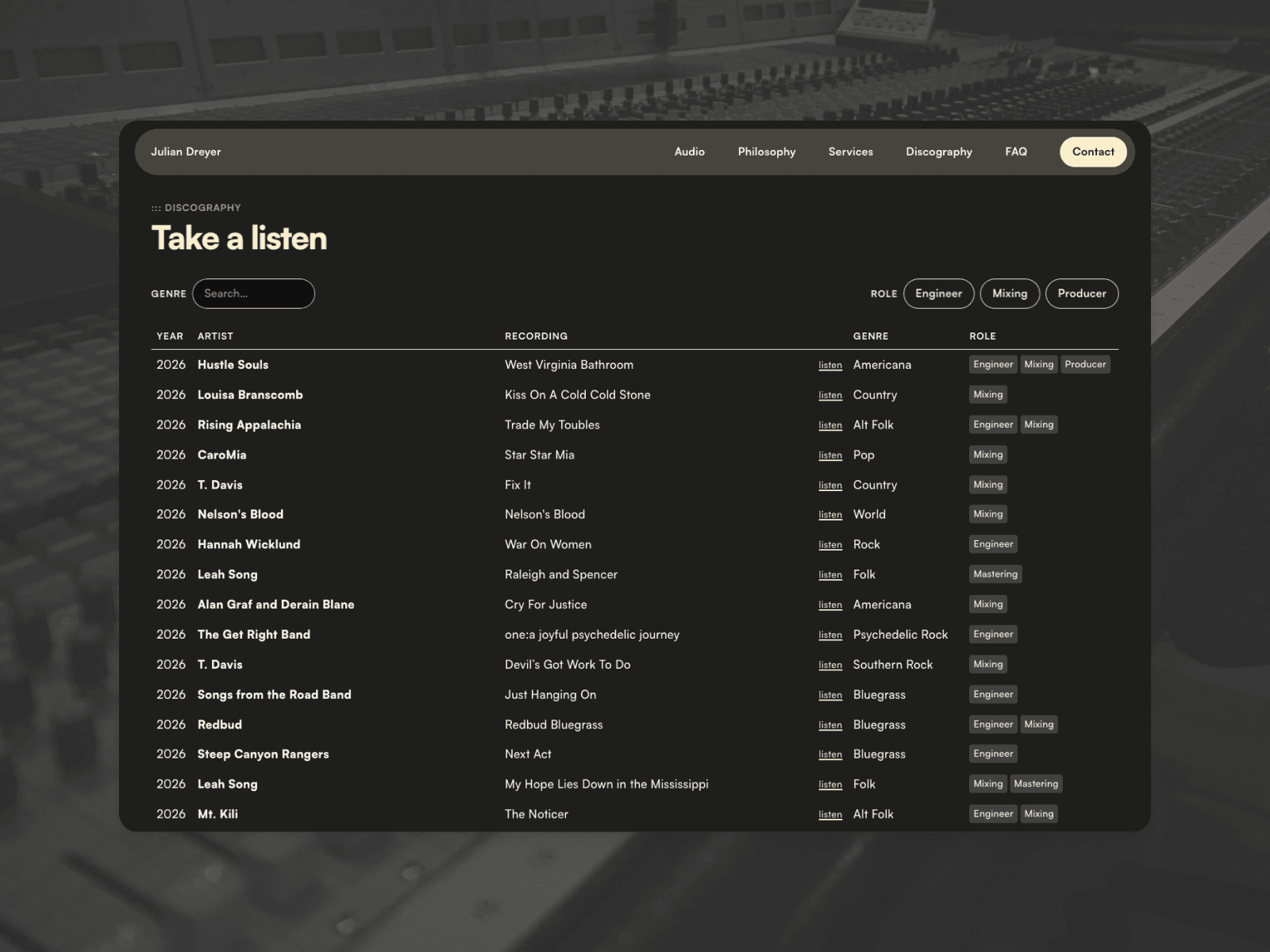Click the Julian Dreyer site name
The image size is (1270, 952).
tap(186, 152)
